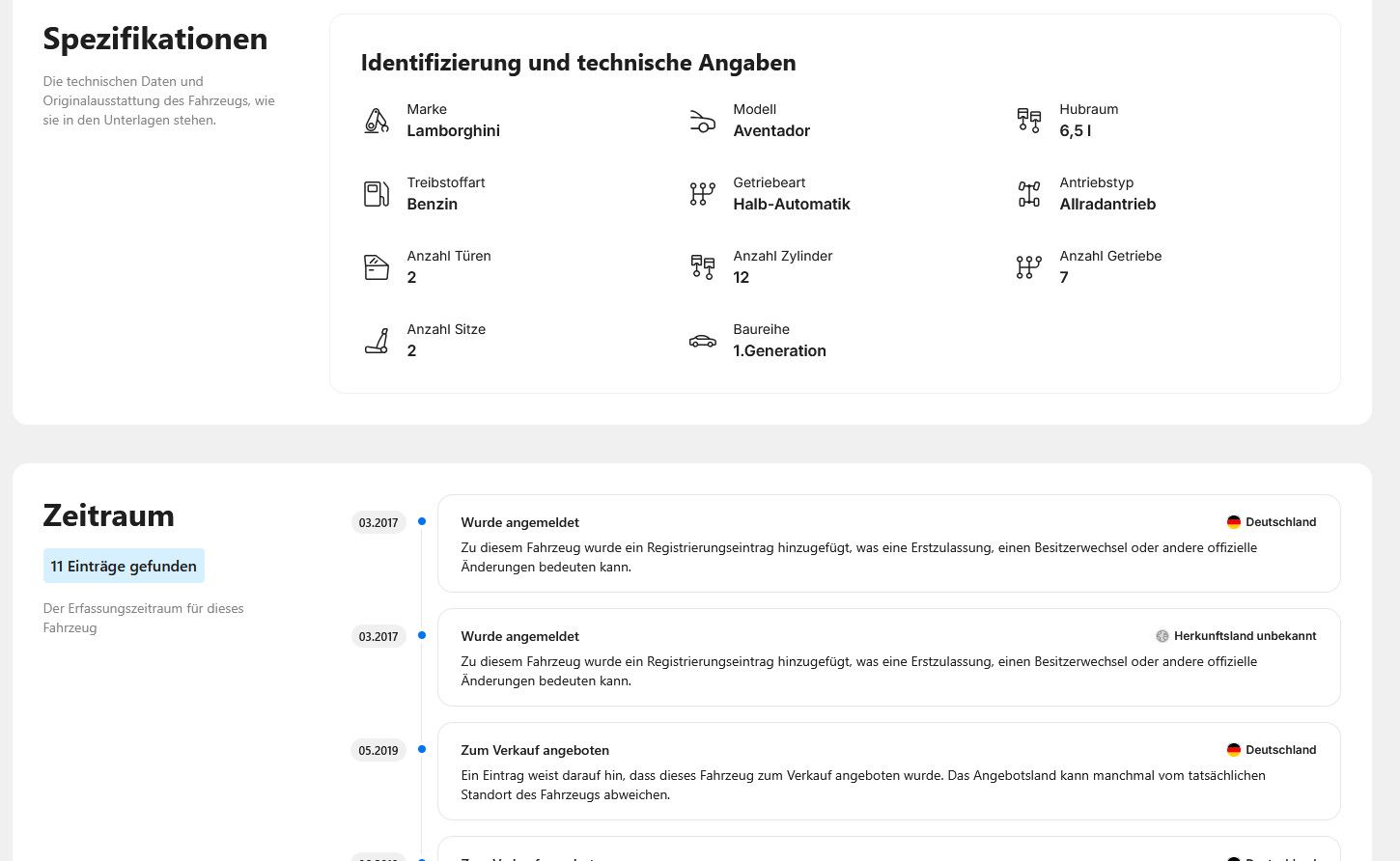Open the second 'Wurde angemeldet' entry card
Viewport: 1400px width, 861px height.
click(888, 657)
